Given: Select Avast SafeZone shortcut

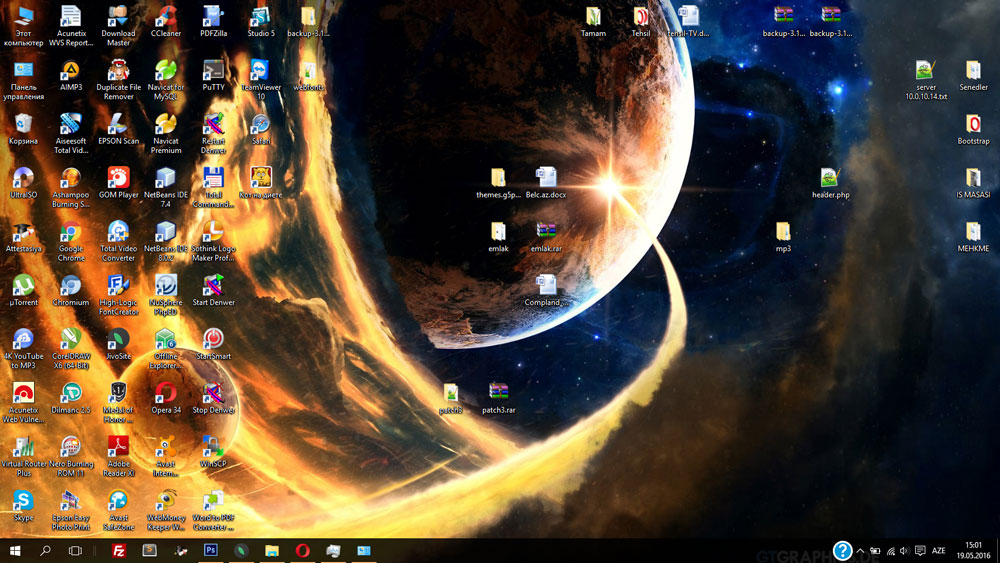Looking at the screenshot, I should (118, 510).
